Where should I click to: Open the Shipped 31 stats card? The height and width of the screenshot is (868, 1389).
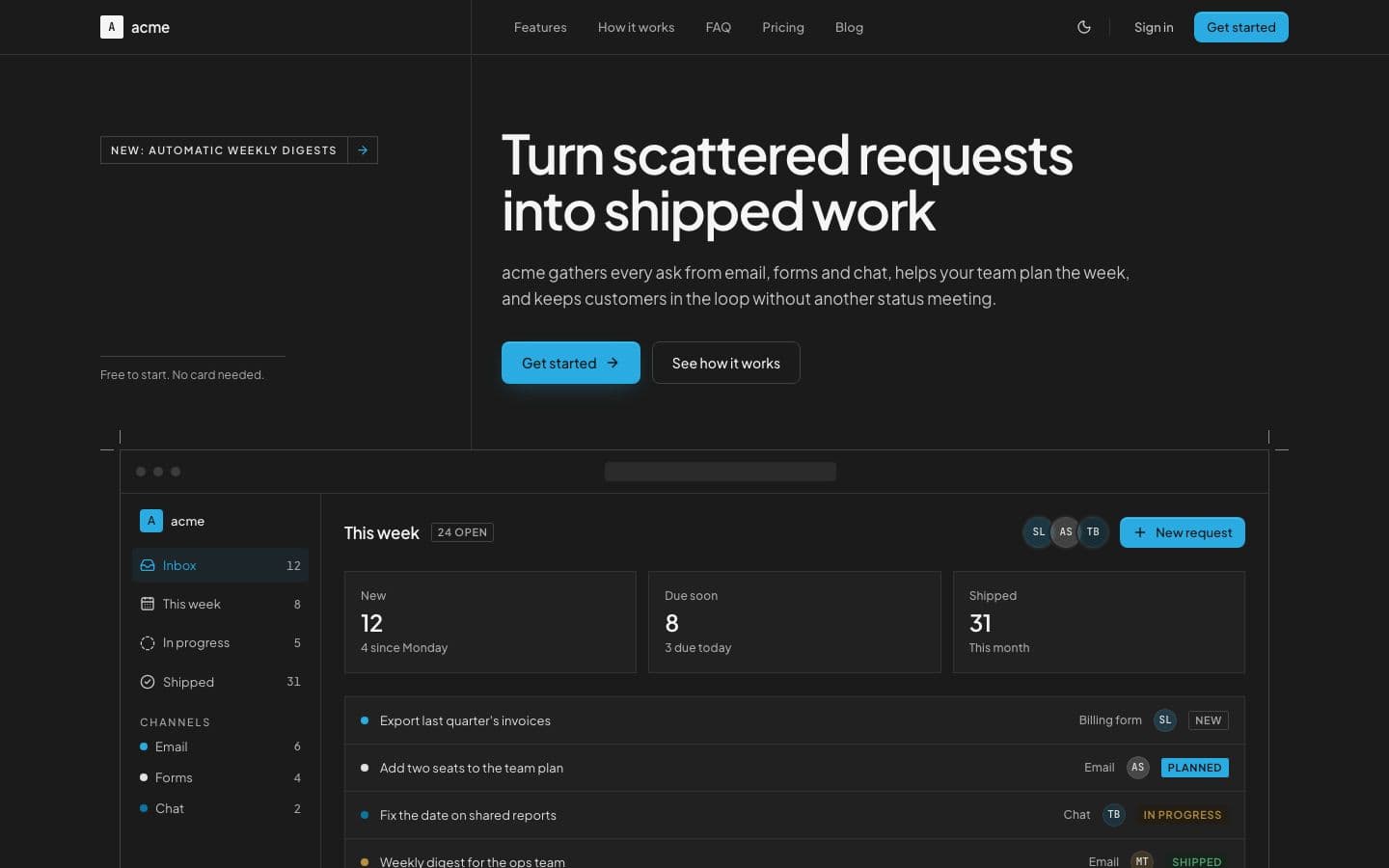tap(1099, 622)
